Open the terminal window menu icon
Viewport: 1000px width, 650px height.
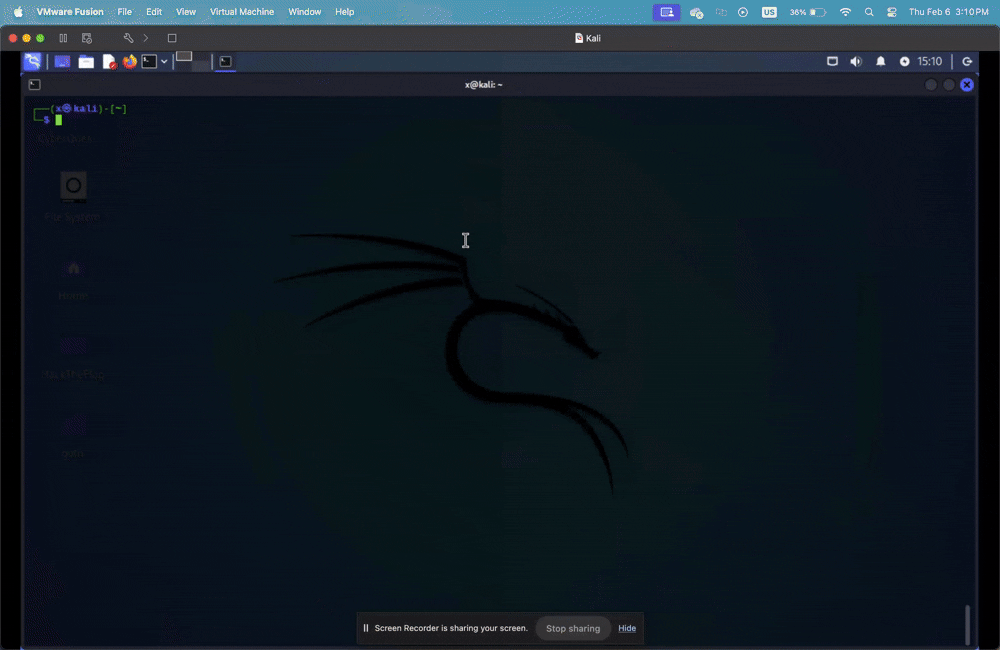point(34,84)
